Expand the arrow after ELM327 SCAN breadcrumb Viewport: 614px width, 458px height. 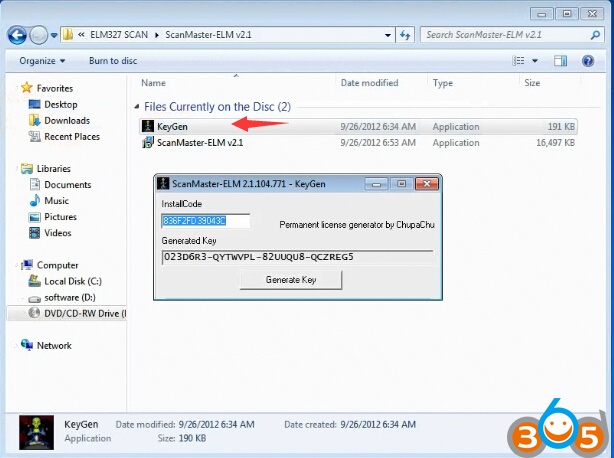point(157,35)
